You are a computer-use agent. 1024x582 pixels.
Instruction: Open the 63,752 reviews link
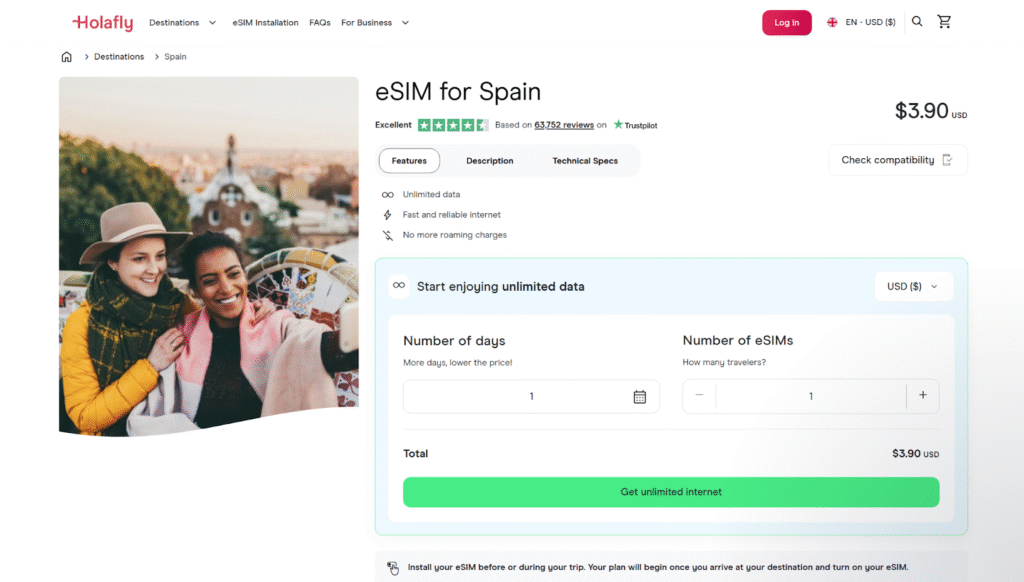tap(565, 124)
